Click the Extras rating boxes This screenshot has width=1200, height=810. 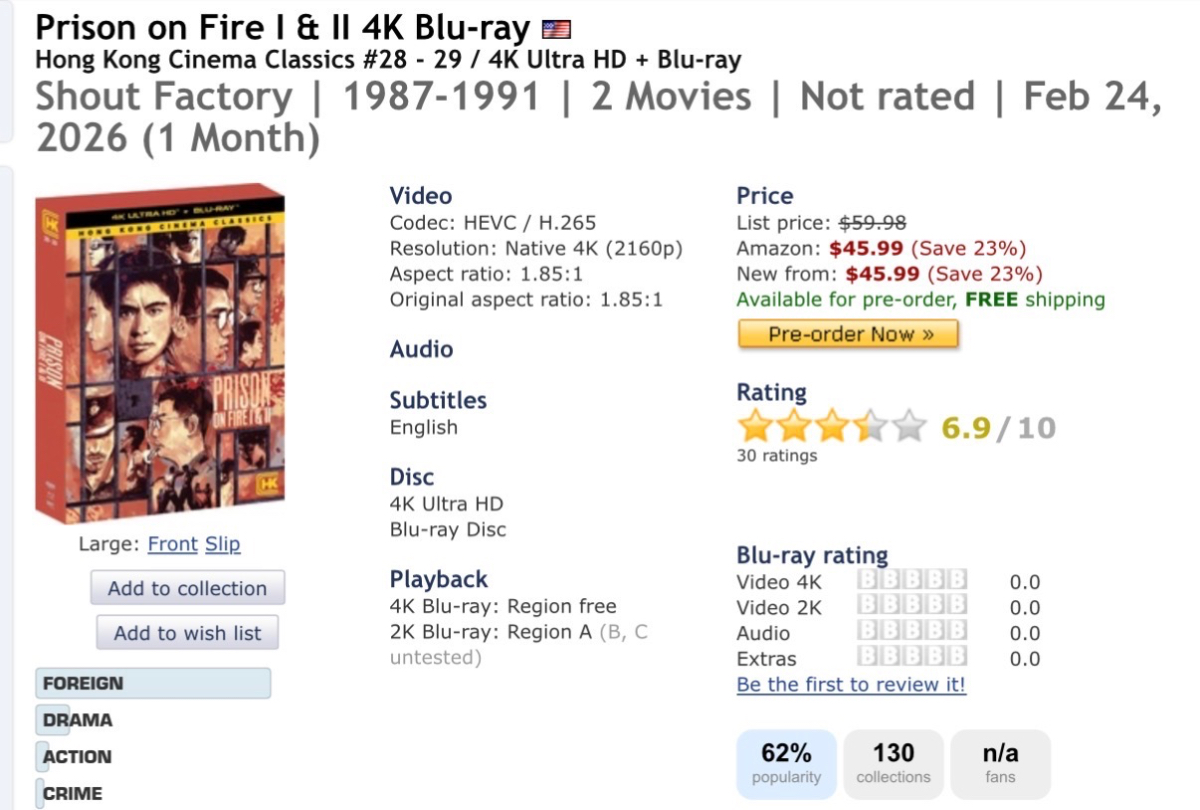click(911, 658)
